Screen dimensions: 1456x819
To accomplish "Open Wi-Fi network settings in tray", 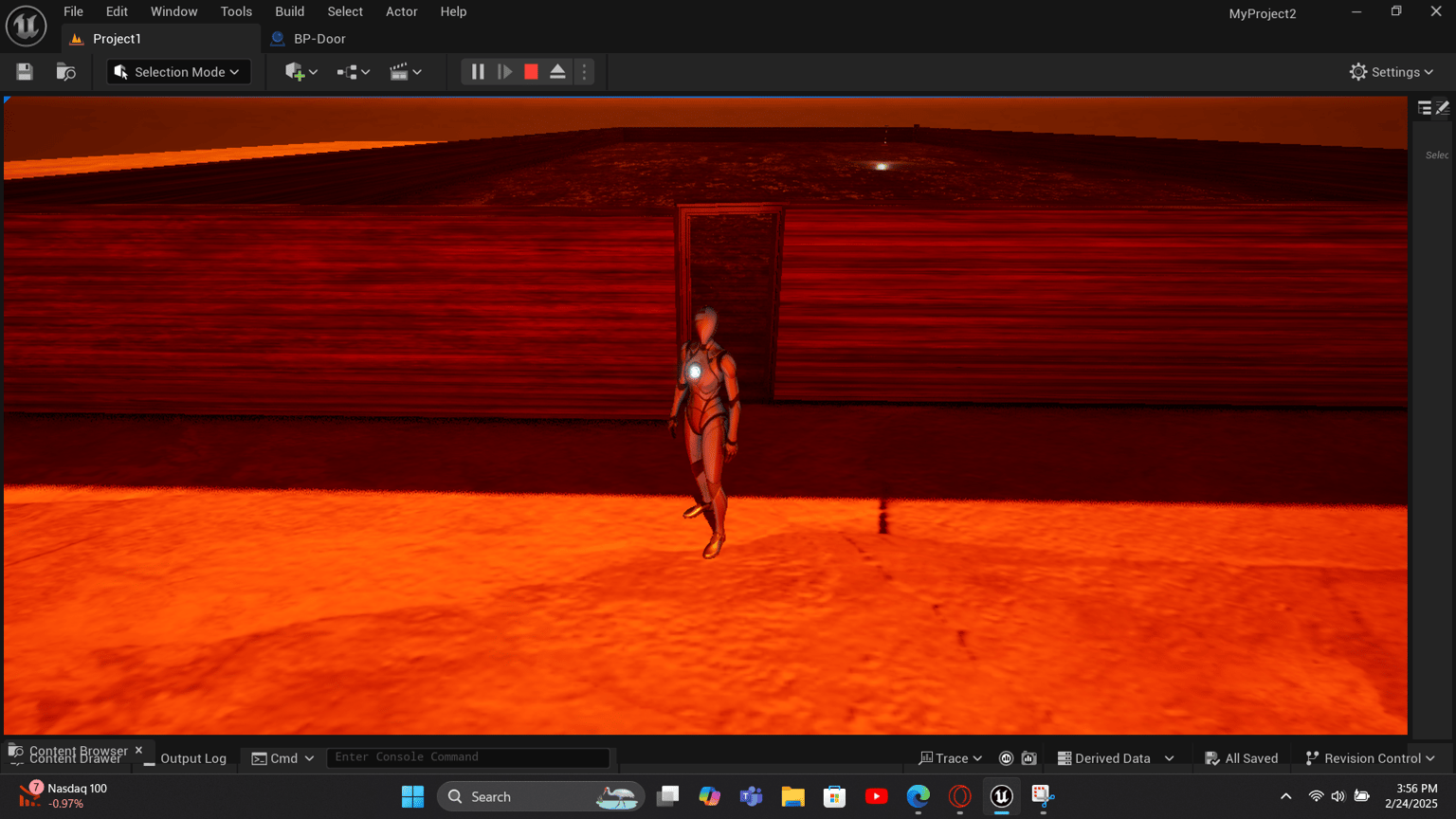I will coord(1316,796).
